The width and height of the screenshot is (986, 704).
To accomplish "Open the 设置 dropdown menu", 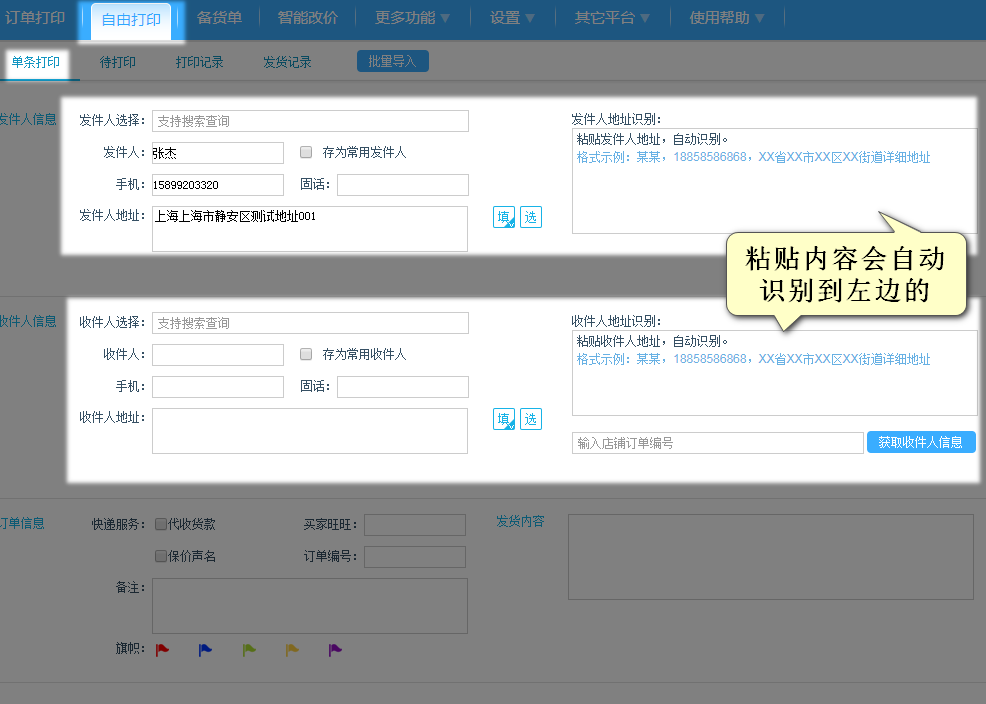I will 512,18.
